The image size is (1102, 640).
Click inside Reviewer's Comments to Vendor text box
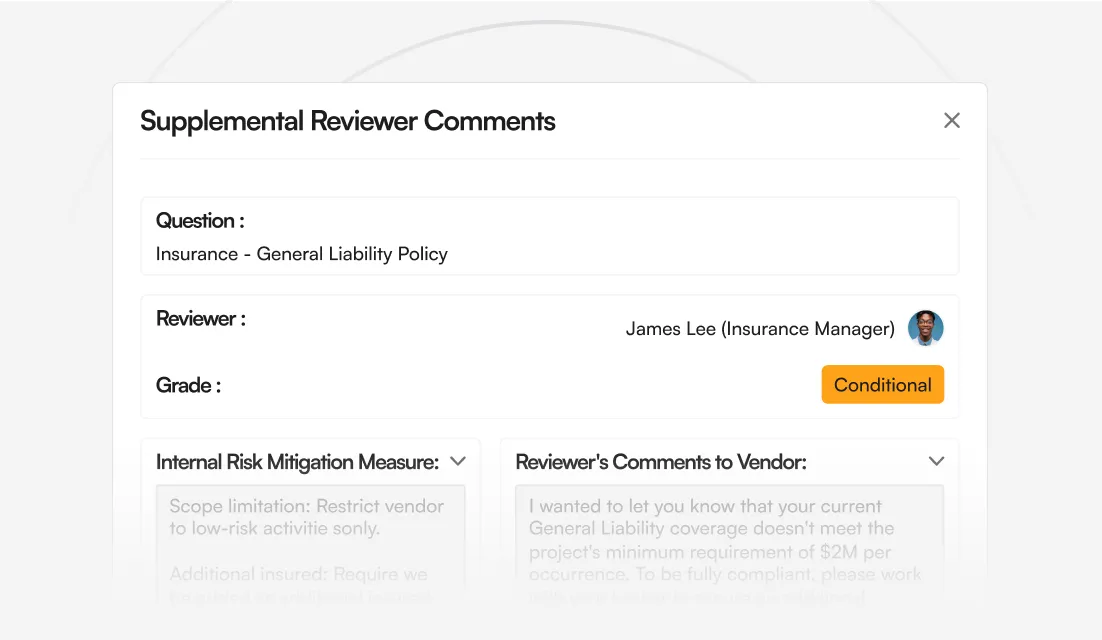[730, 544]
